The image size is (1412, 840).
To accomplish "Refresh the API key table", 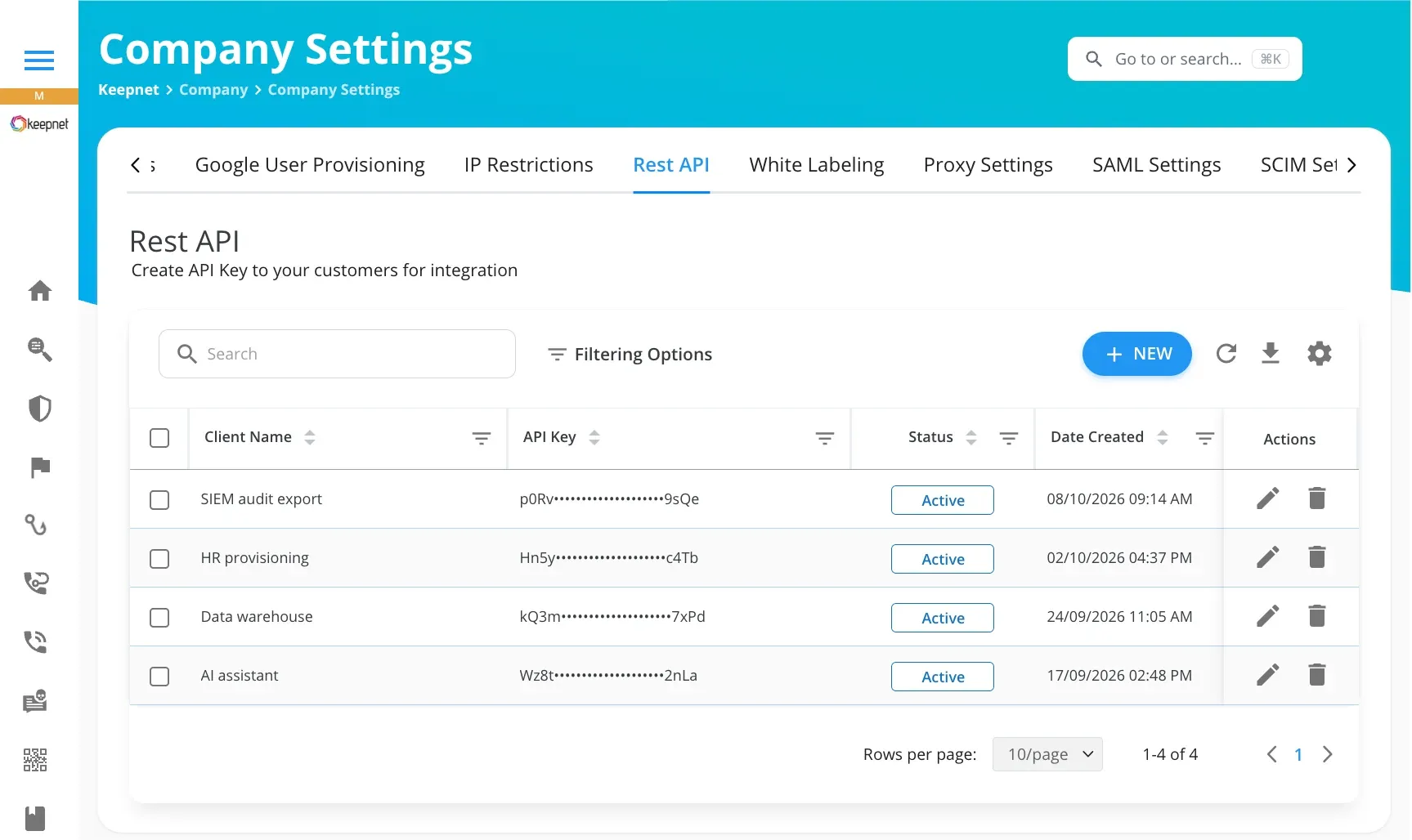I will pyautogui.click(x=1226, y=354).
